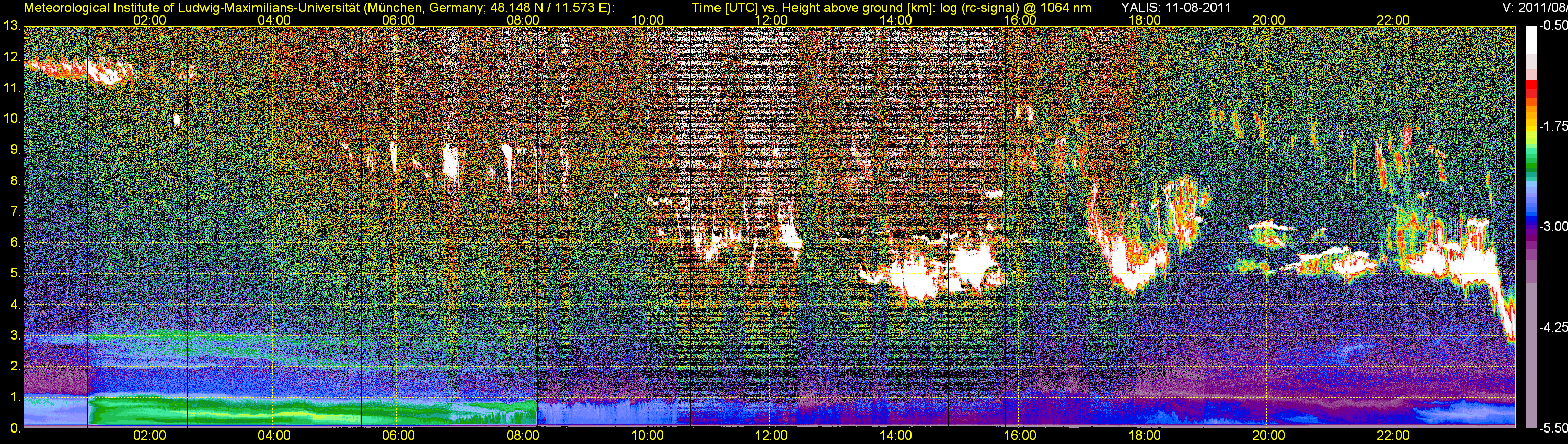Click the 12:00 label on the bottom time axis
This screenshot has width=1568, height=444.
pos(771,436)
